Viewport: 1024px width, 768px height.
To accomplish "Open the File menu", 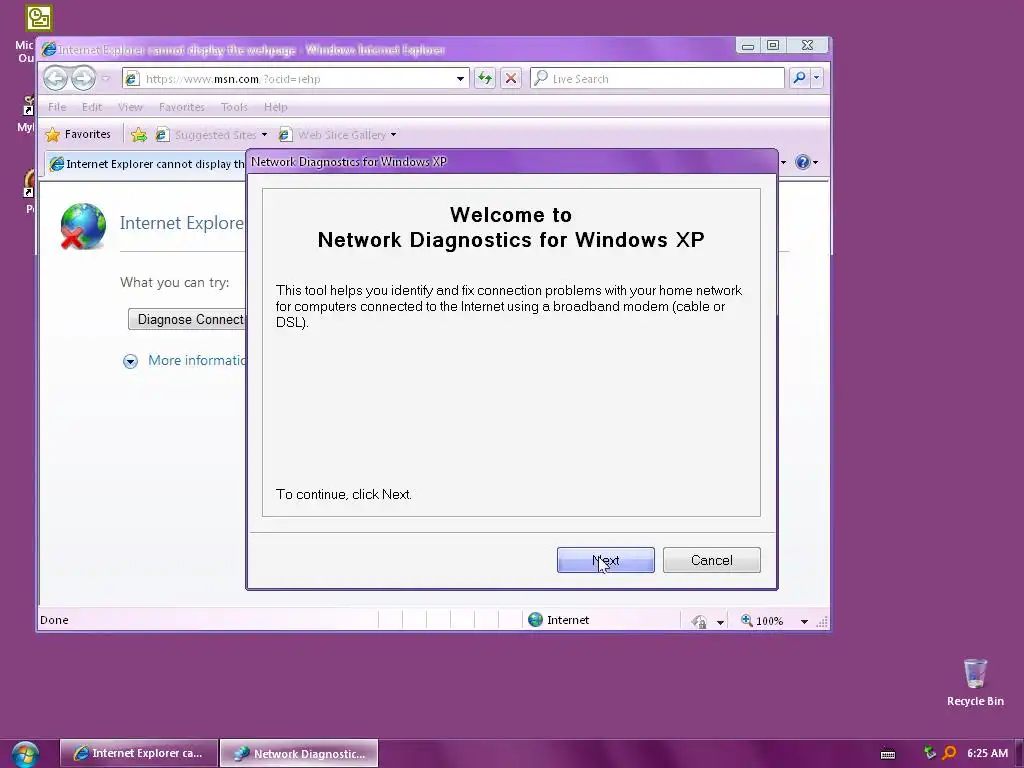I will coord(57,107).
